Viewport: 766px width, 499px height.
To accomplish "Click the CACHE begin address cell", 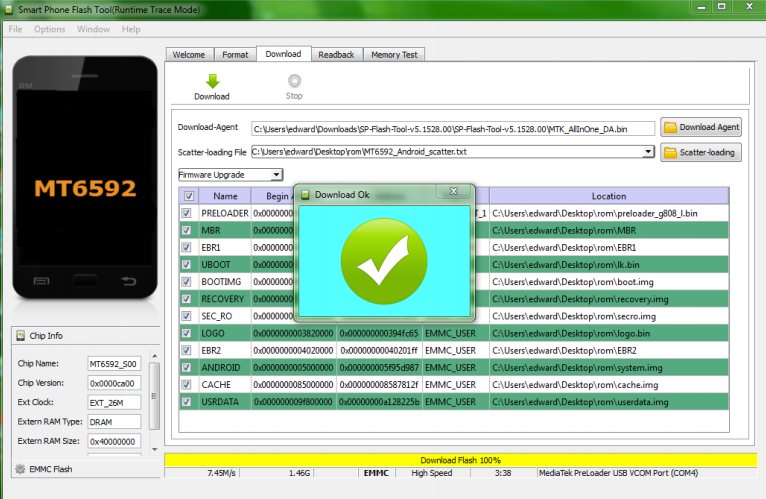I will (x=294, y=385).
